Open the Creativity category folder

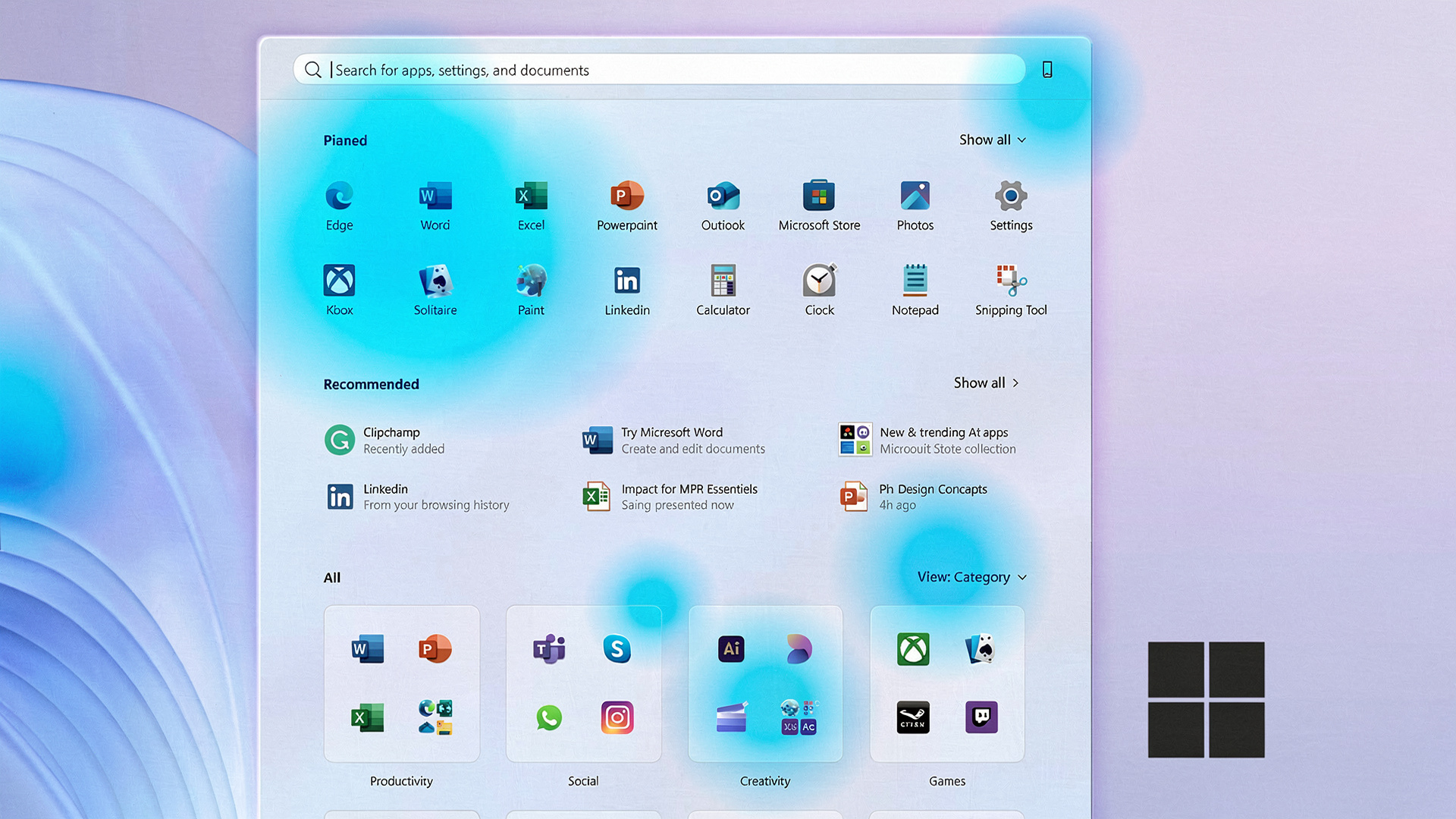click(x=765, y=684)
